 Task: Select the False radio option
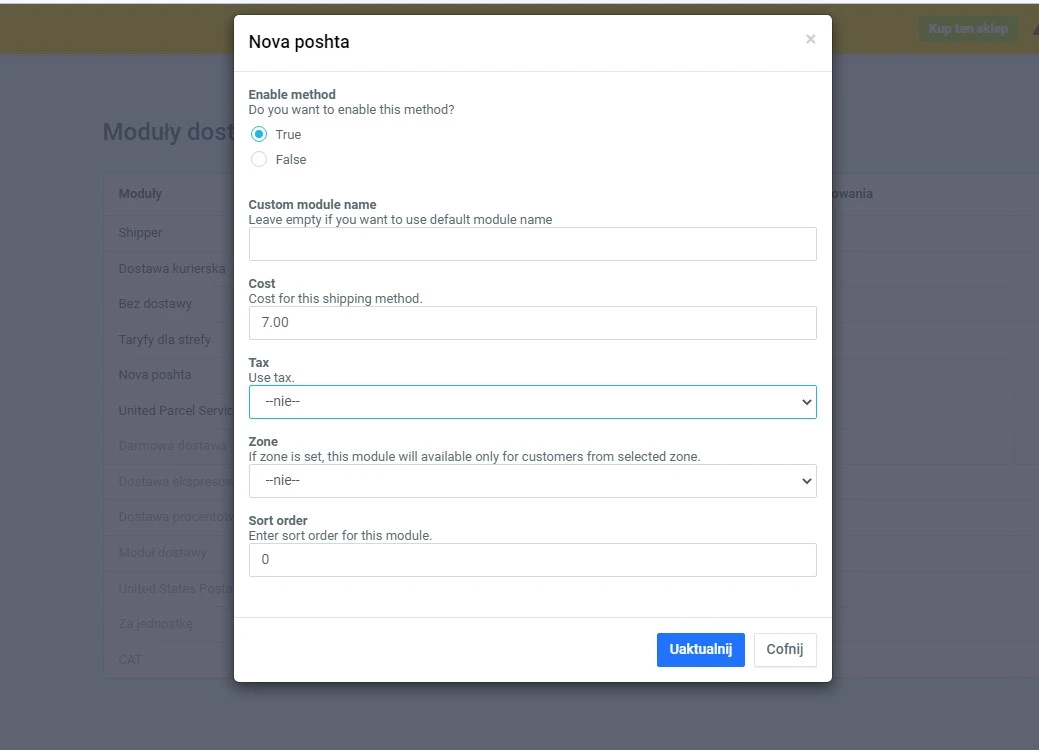(259, 159)
